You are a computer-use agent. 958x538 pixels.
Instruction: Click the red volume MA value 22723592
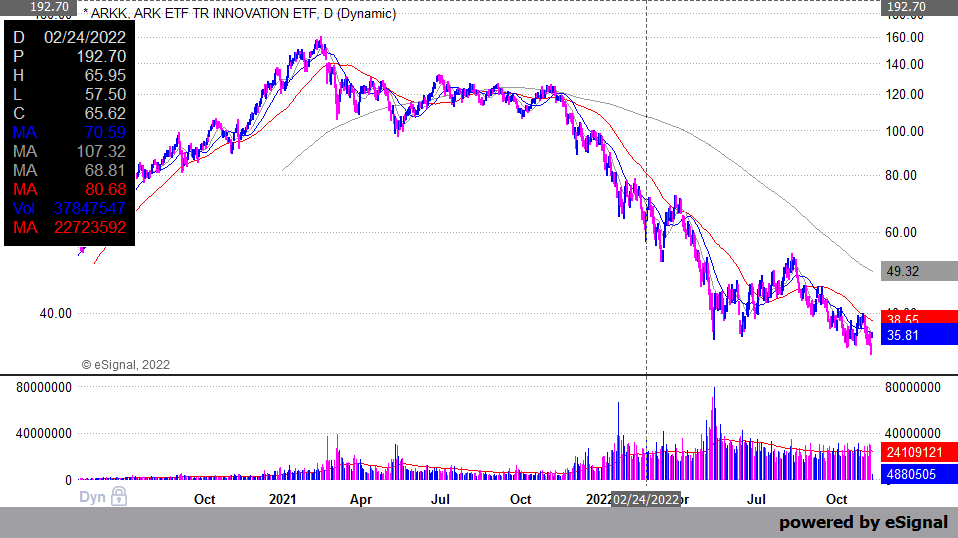[90, 227]
